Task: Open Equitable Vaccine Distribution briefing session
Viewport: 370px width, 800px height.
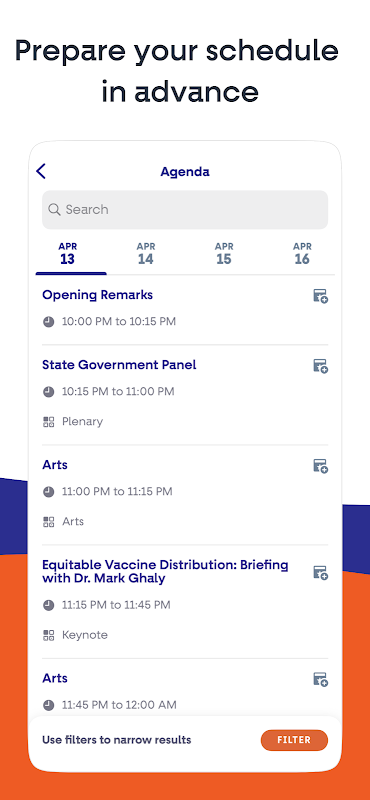Action: (x=165, y=572)
